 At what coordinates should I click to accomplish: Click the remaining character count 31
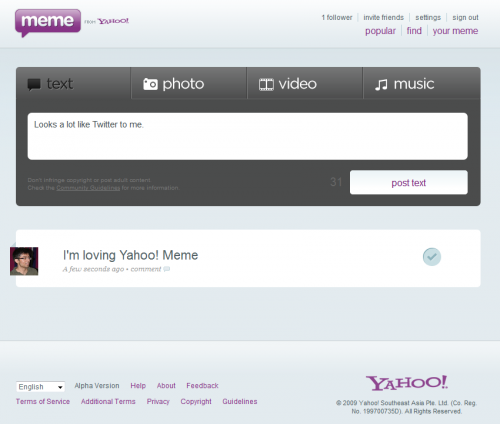coord(336,182)
